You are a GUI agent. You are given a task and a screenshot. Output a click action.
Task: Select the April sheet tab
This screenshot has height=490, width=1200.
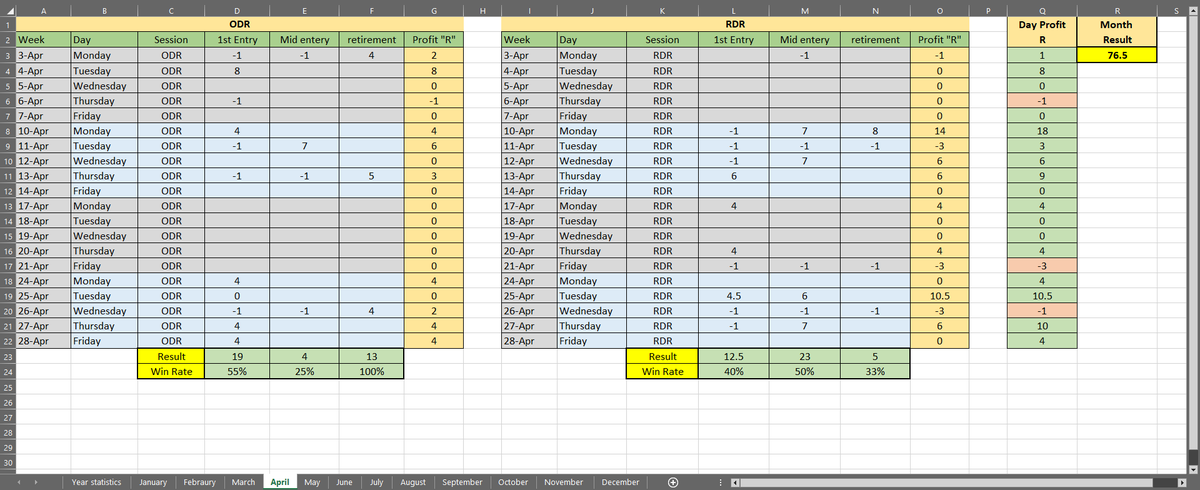[280, 482]
